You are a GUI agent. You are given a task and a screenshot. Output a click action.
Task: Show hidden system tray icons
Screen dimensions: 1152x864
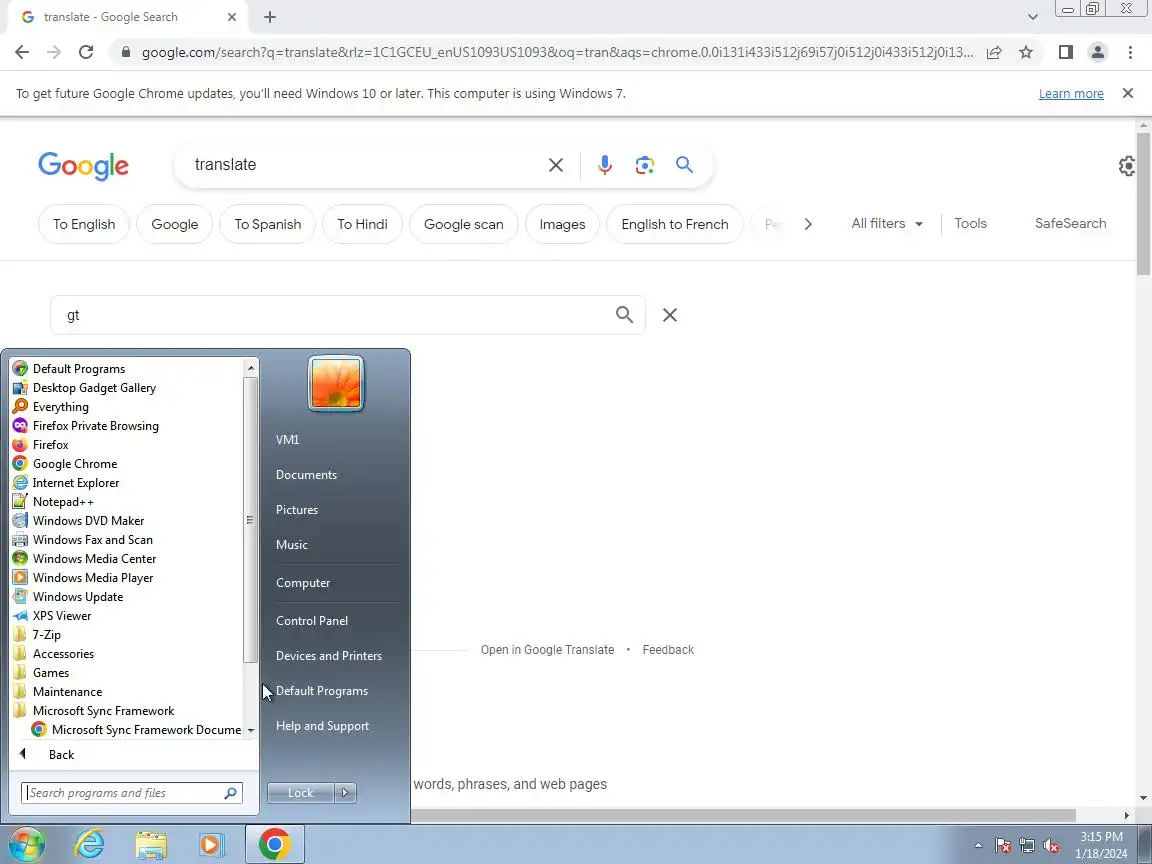click(x=978, y=846)
